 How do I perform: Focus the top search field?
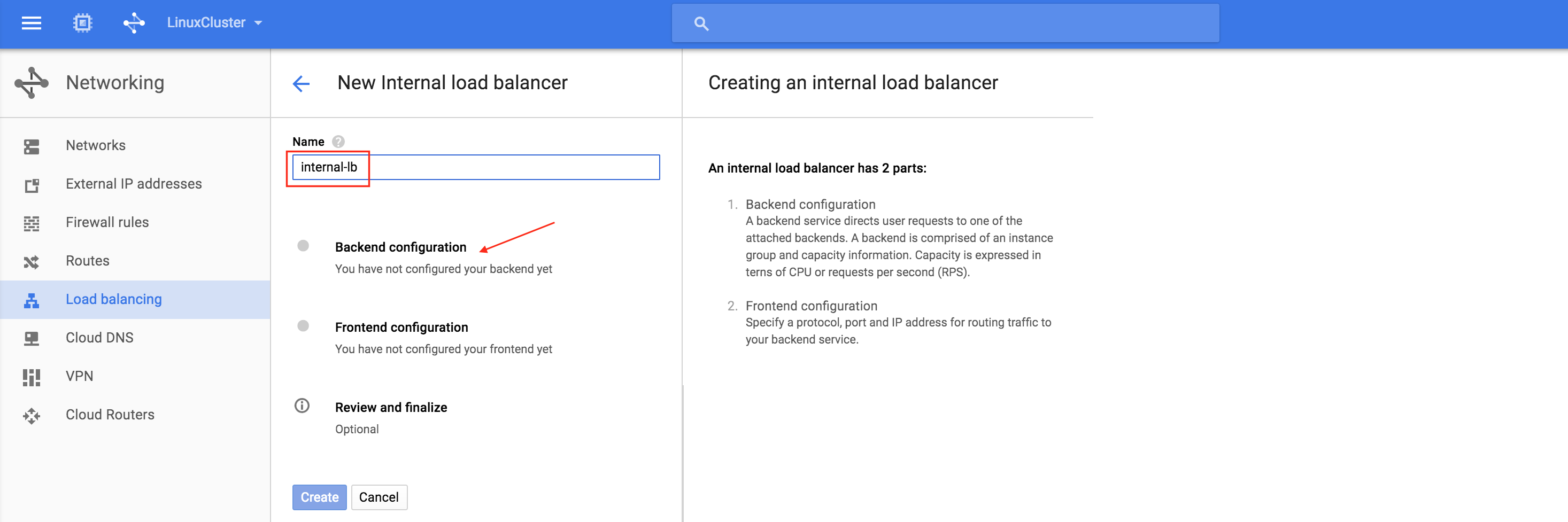click(x=945, y=24)
